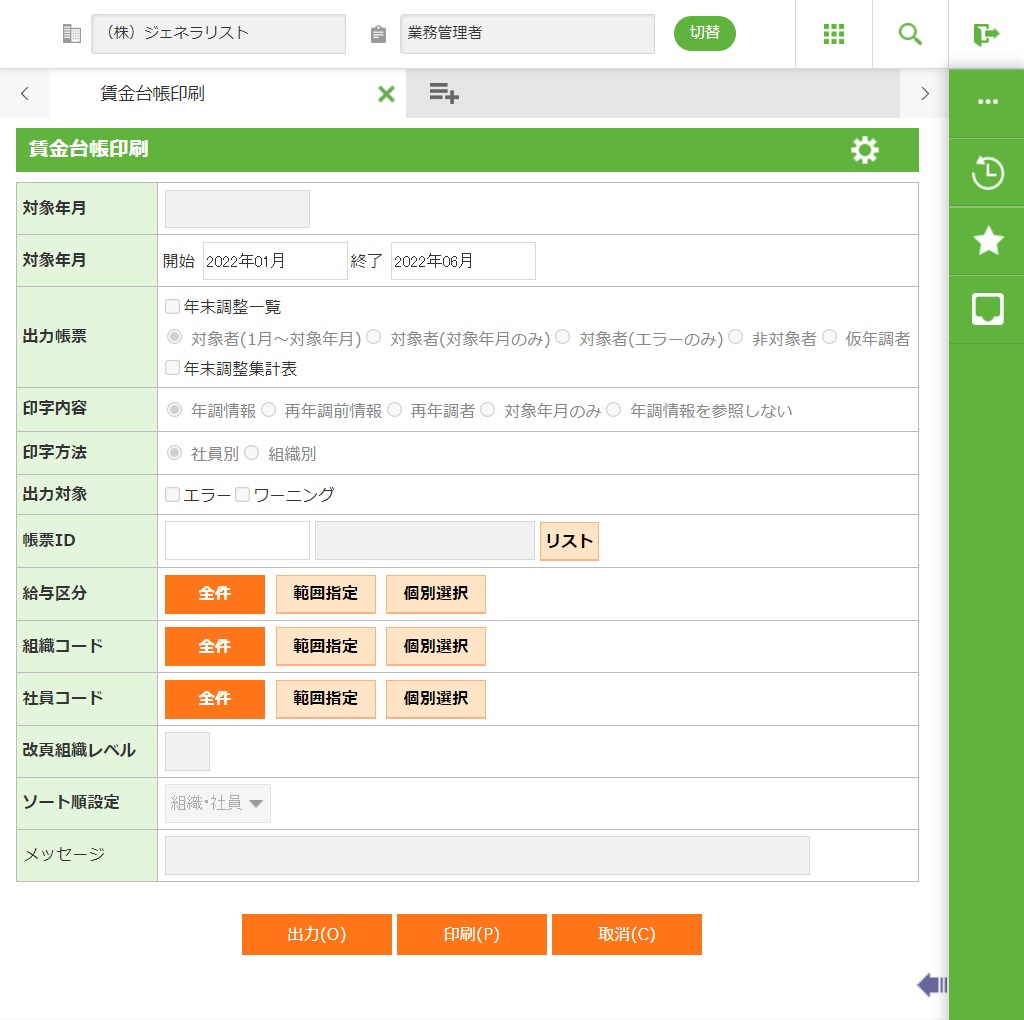Open the apps grid menu icon
The image size is (1024, 1020).
point(834,34)
